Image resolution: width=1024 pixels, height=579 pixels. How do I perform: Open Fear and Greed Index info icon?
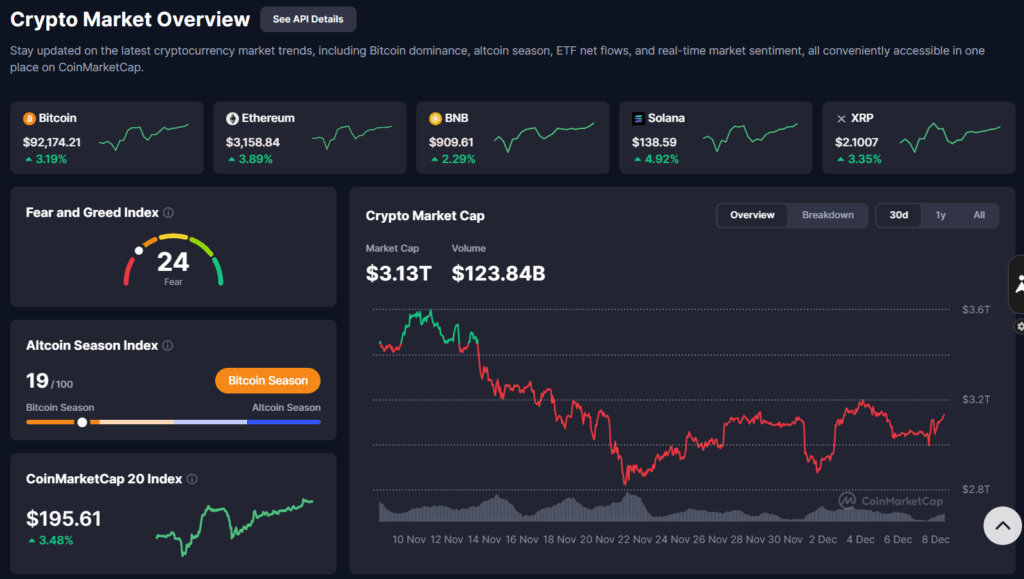point(168,213)
